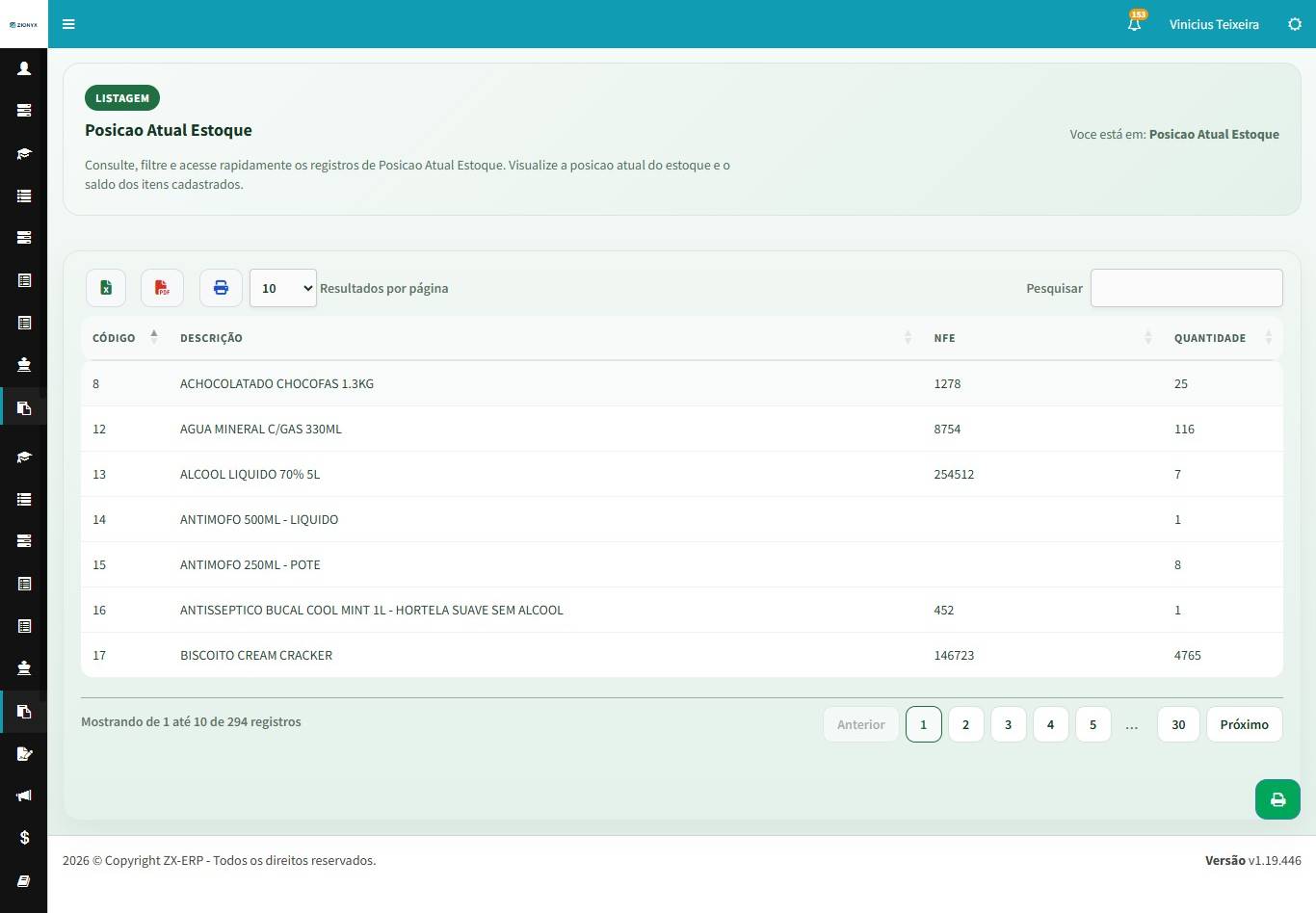The width and height of the screenshot is (1316, 913).
Task: Click NFE value 254512
Action: point(954,474)
